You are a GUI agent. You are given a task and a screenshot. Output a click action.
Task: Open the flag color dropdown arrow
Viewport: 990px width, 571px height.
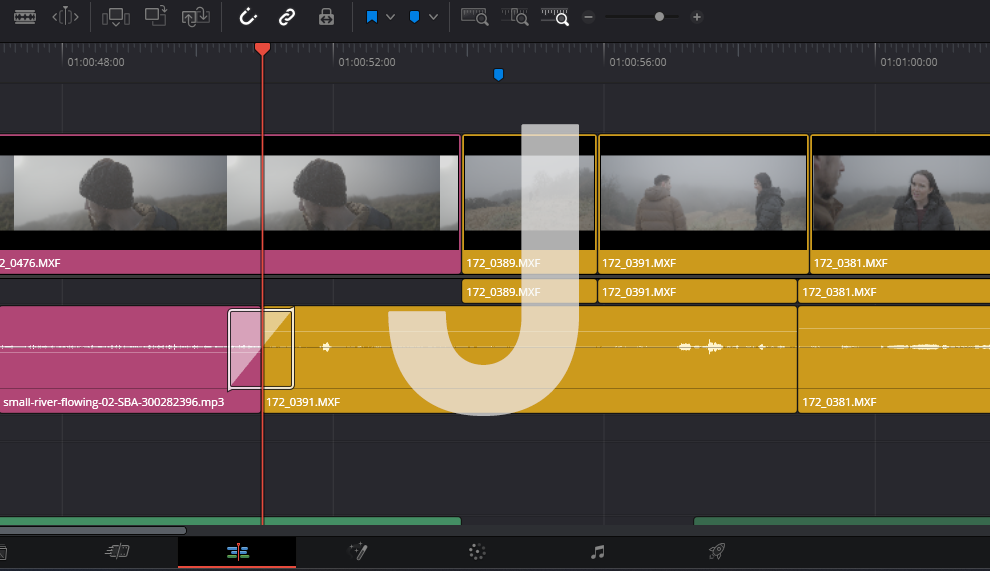pyautogui.click(x=390, y=17)
